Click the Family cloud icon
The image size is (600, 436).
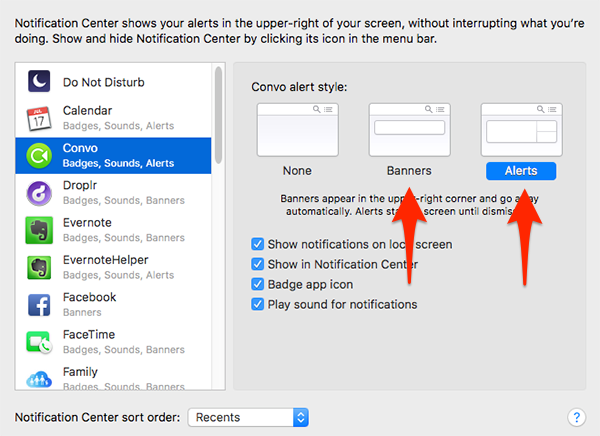[39, 378]
